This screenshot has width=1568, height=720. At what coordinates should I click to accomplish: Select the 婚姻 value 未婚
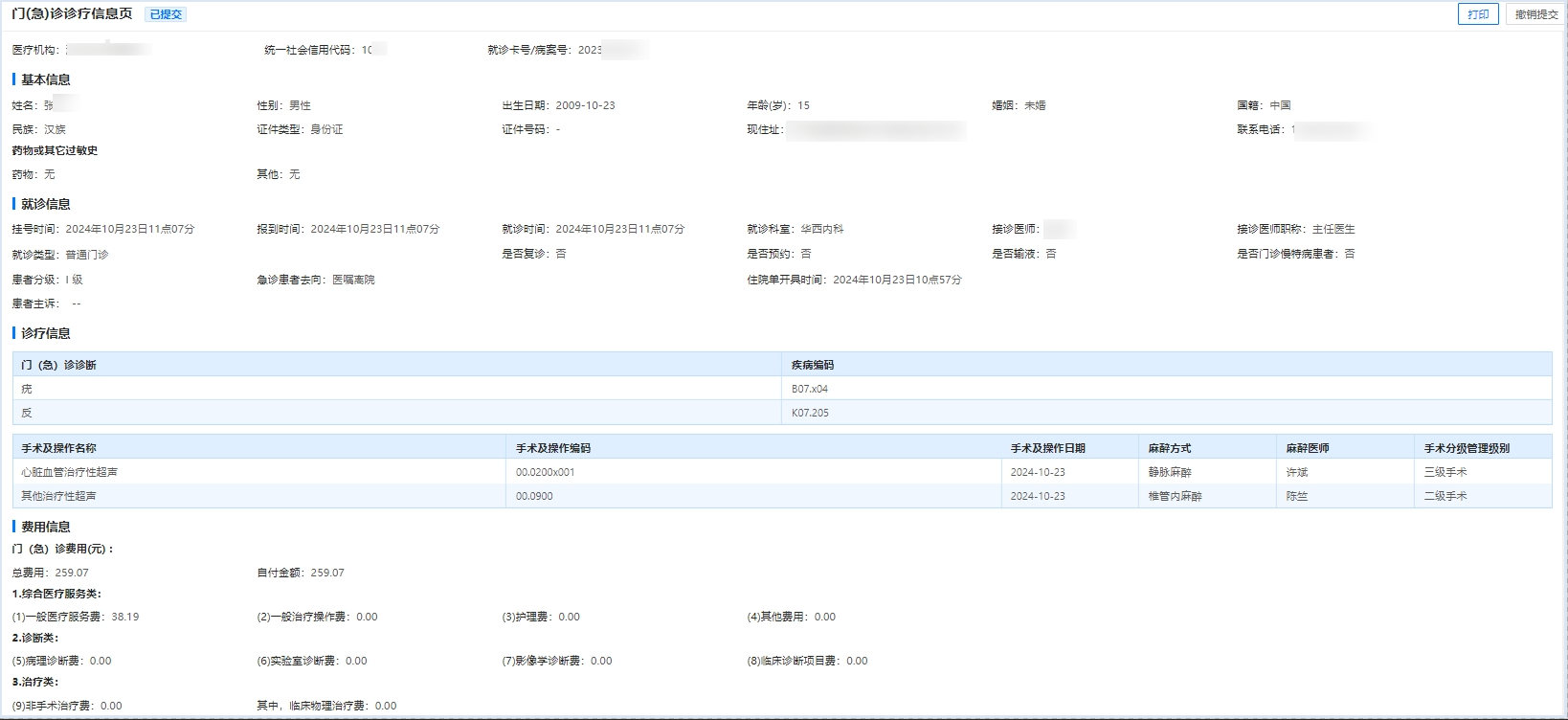click(x=1035, y=105)
